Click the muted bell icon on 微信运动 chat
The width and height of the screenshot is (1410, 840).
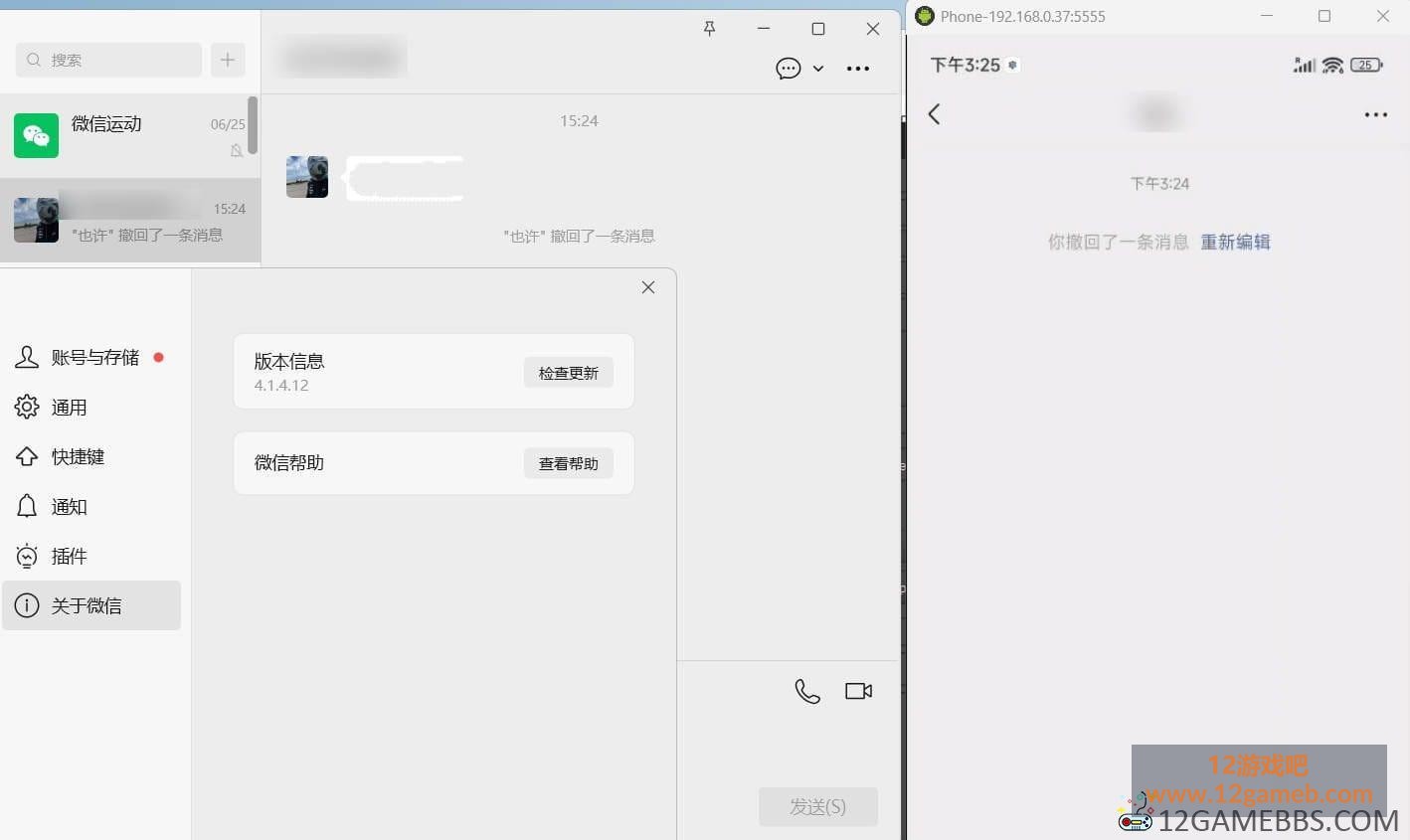[x=237, y=150]
